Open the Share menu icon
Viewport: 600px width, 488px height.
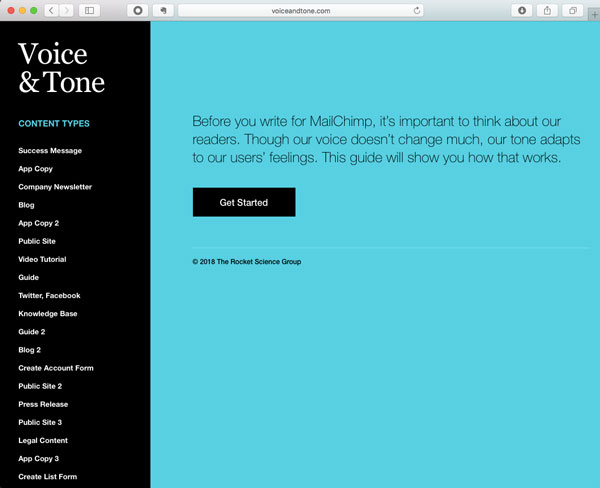pos(547,10)
